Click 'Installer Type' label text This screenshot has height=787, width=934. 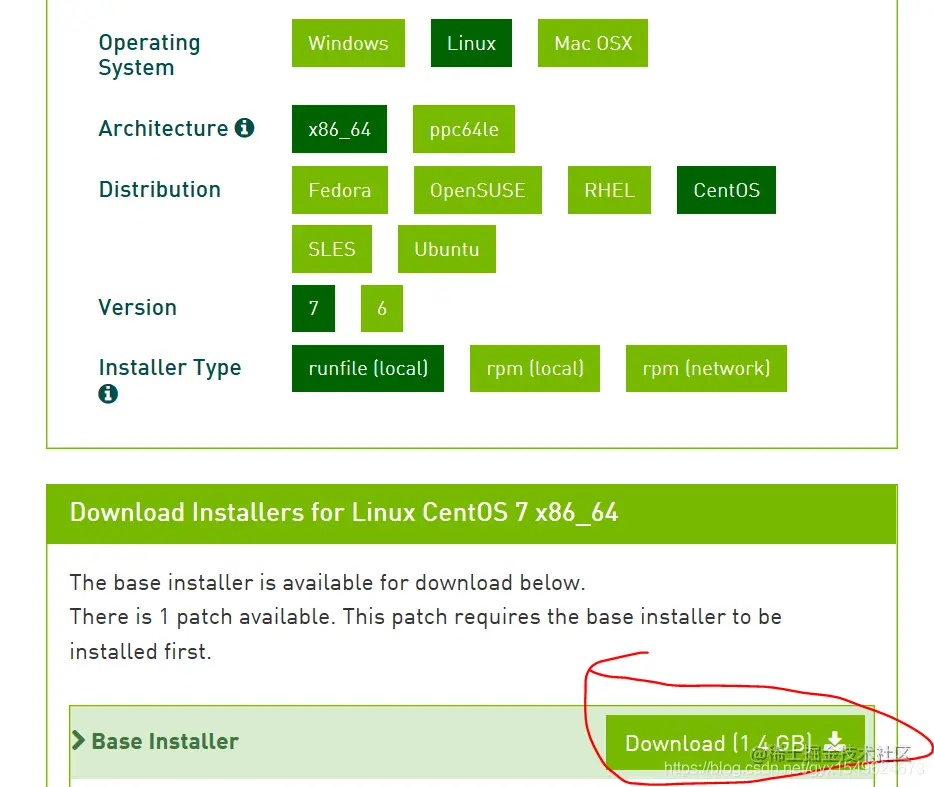pos(170,368)
